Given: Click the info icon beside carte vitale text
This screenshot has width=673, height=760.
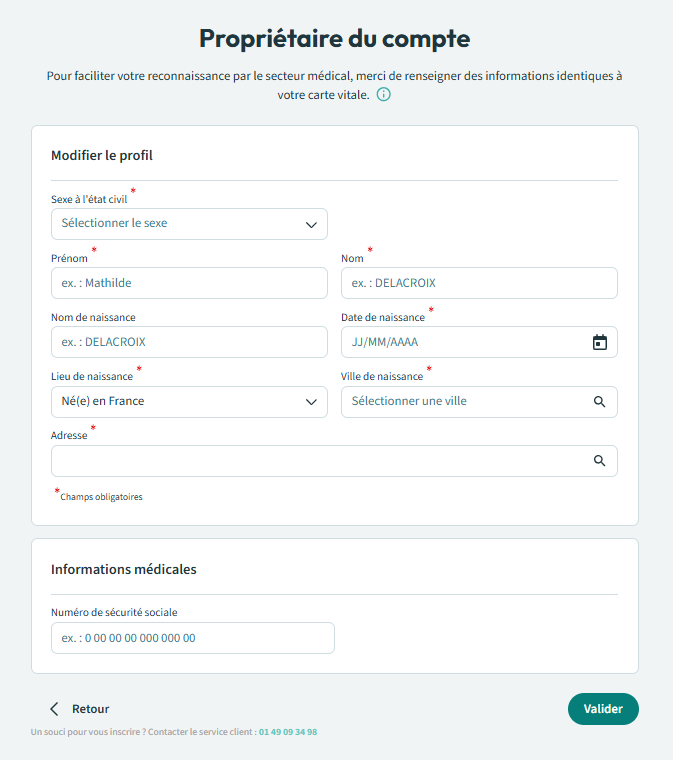Looking at the screenshot, I should point(383,95).
